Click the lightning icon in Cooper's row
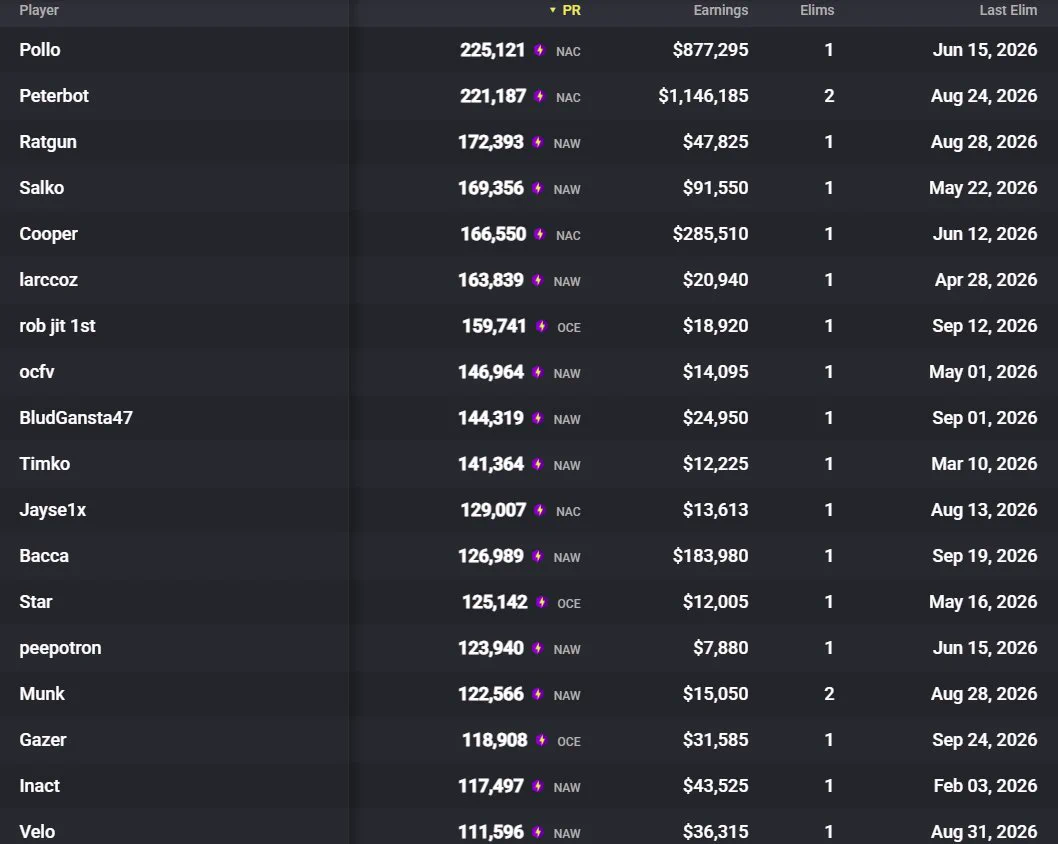Viewport: 1058px width, 844px height. coord(539,233)
